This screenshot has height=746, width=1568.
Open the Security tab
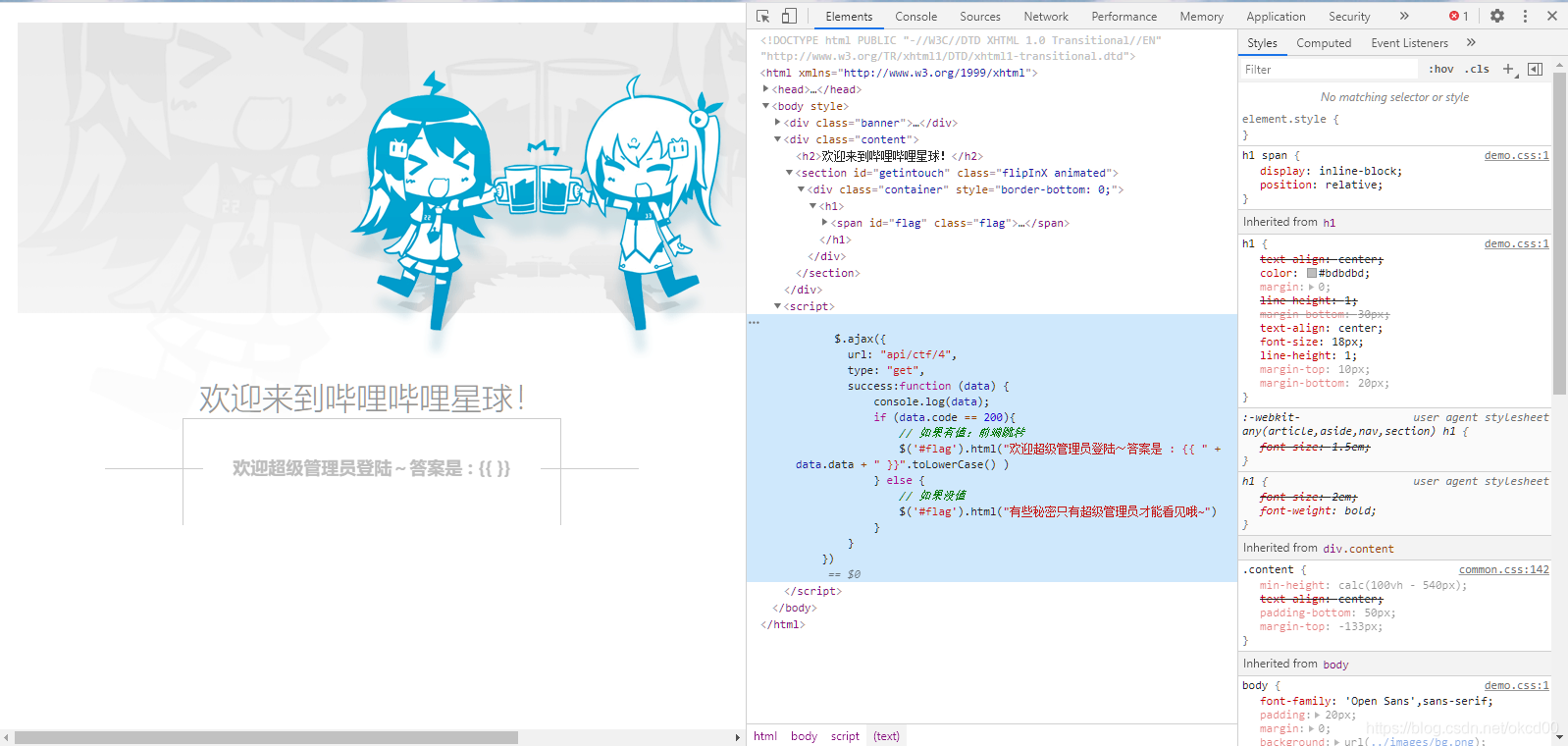click(1349, 17)
